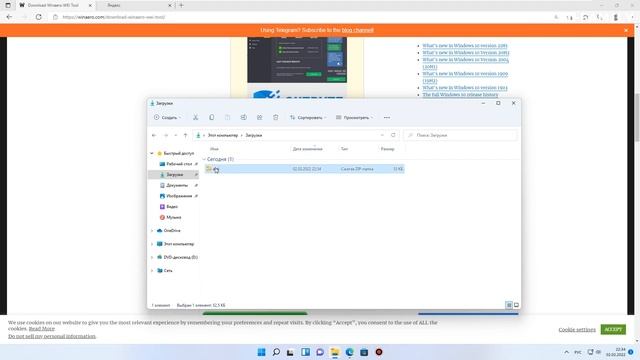Screen dimensions: 640x360
Task: Open File Explorer from taskbar
Action: (x=335, y=352)
